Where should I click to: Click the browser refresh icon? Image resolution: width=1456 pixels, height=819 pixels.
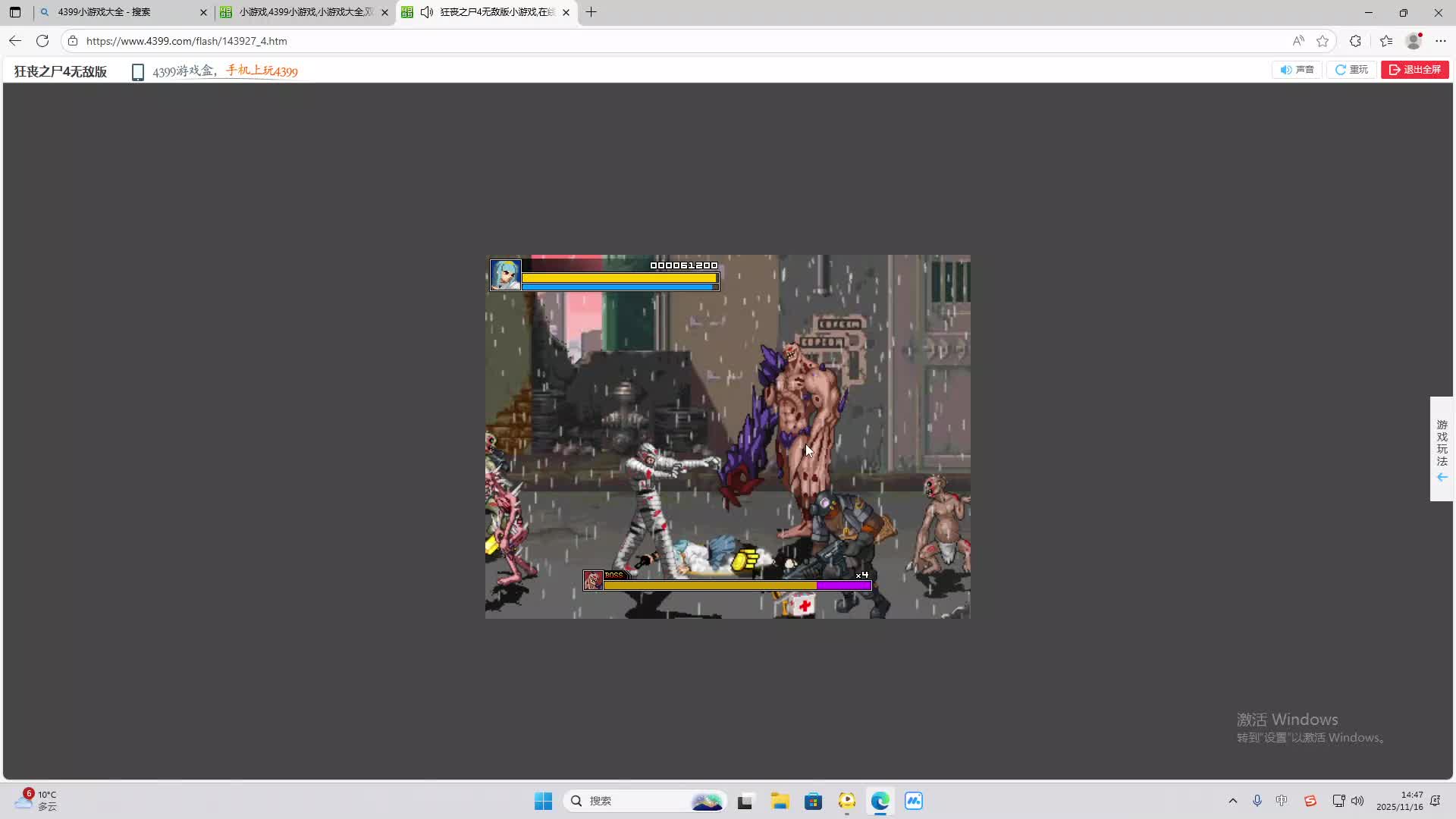click(42, 41)
